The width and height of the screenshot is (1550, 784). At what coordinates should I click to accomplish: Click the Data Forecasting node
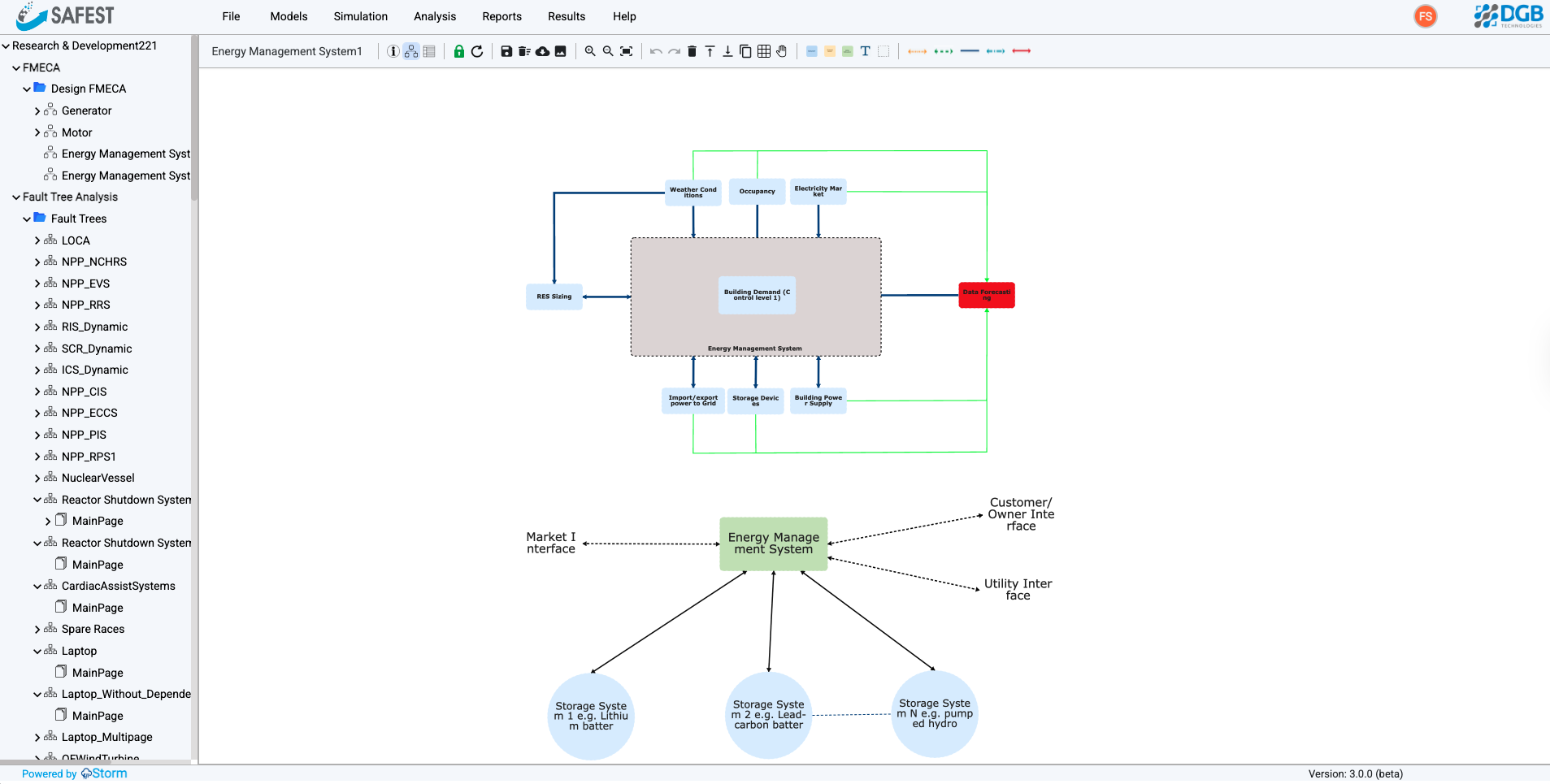pos(986,295)
